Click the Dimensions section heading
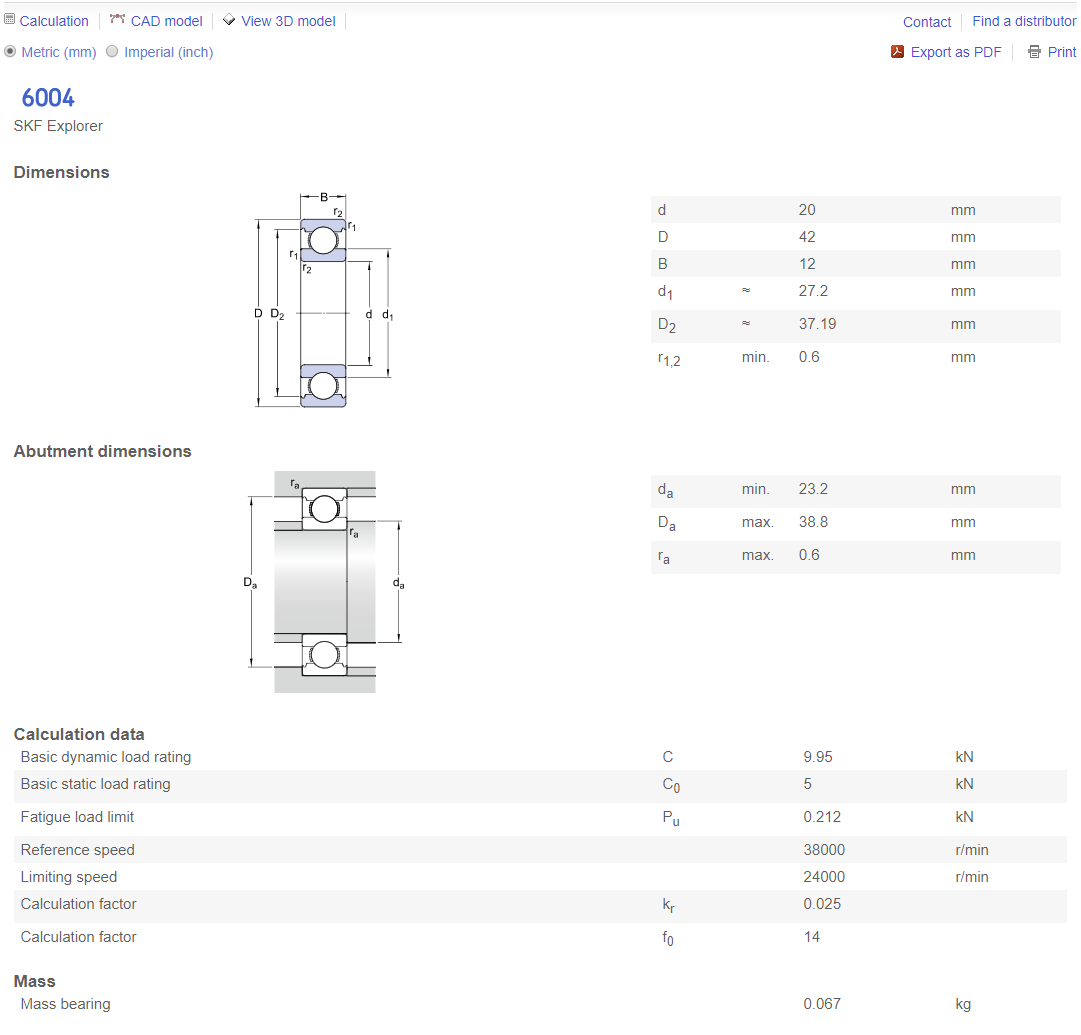This screenshot has width=1081, height=1035. tap(61, 172)
